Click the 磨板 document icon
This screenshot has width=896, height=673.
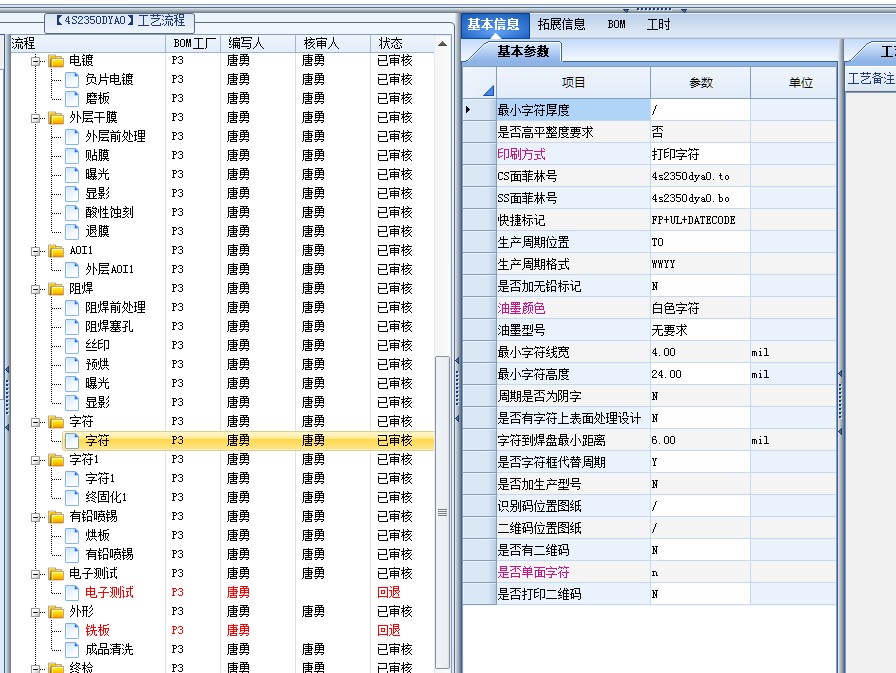[x=72, y=98]
